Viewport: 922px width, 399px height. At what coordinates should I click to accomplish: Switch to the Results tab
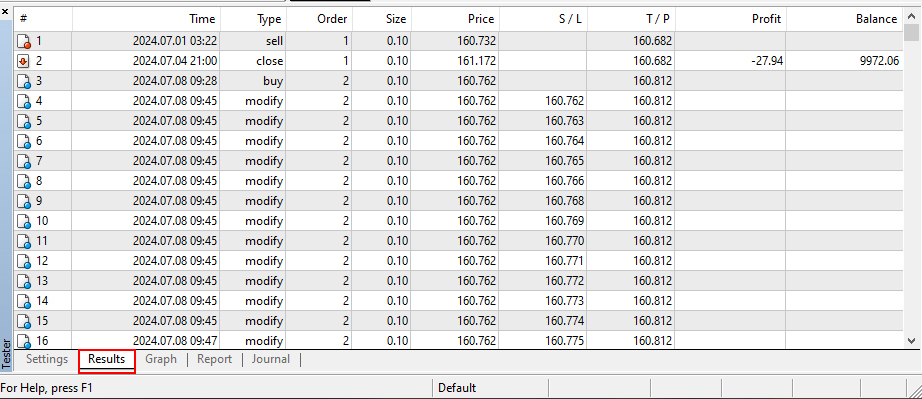pos(106,359)
